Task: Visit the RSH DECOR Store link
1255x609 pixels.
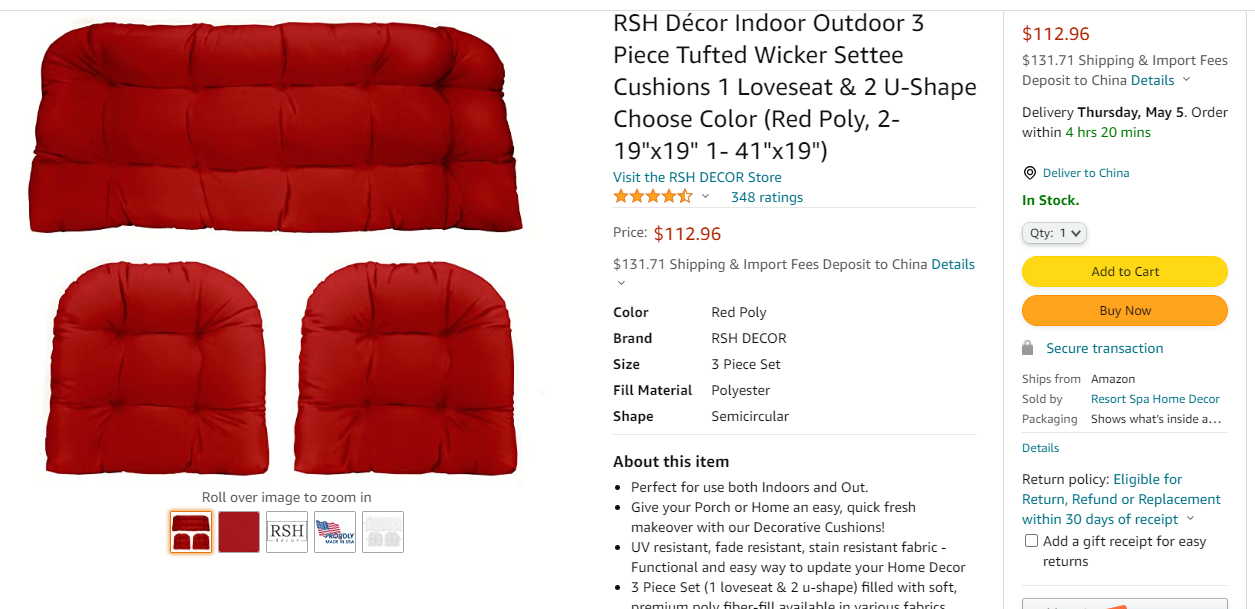Action: tap(697, 177)
